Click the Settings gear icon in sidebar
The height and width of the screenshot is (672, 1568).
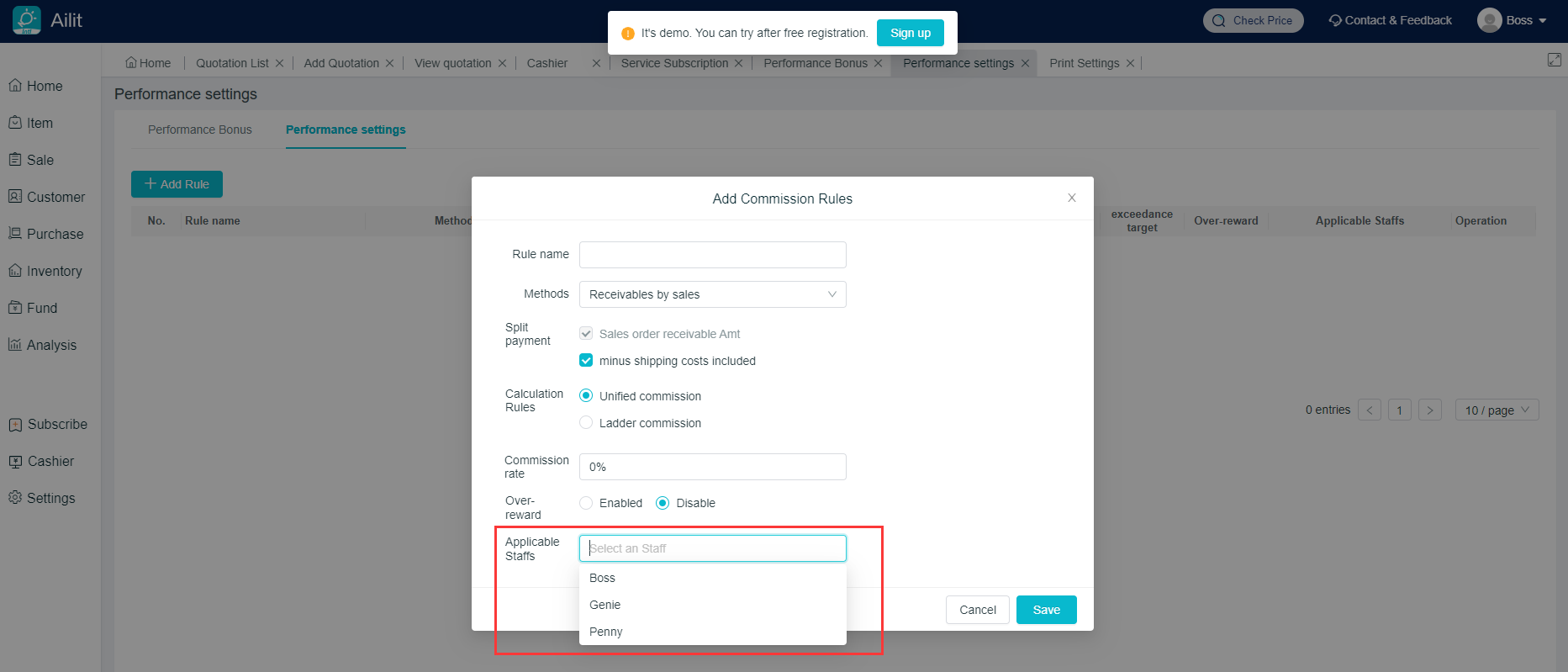[15, 498]
